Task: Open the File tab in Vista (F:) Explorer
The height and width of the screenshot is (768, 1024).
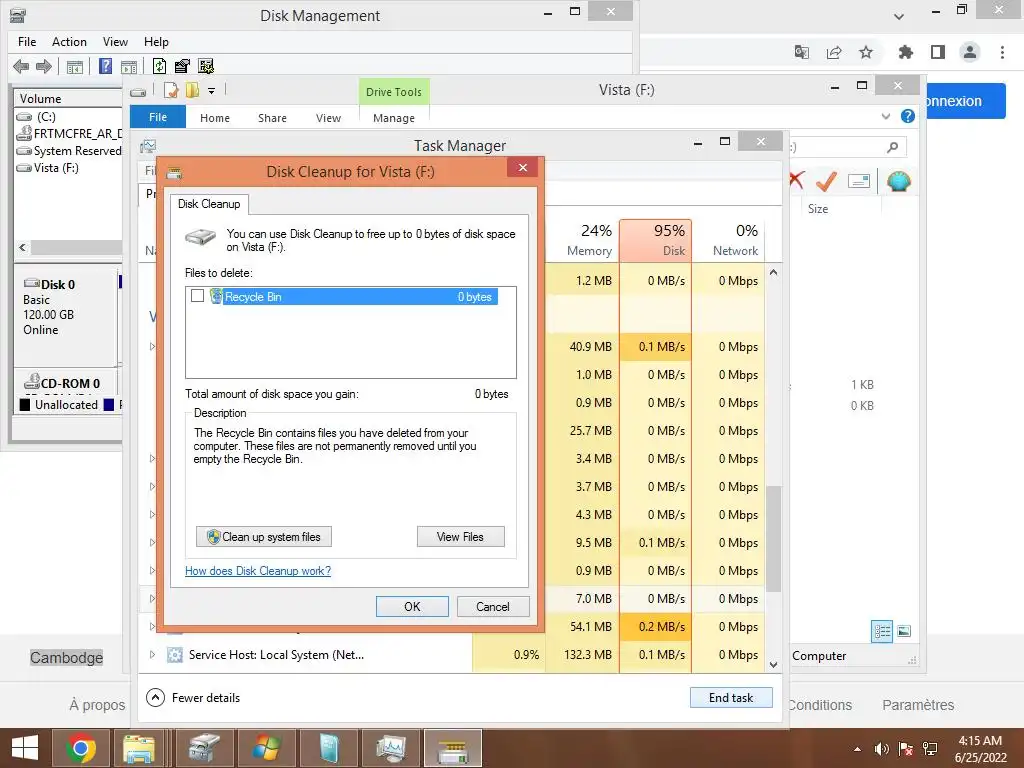Action: [x=158, y=117]
